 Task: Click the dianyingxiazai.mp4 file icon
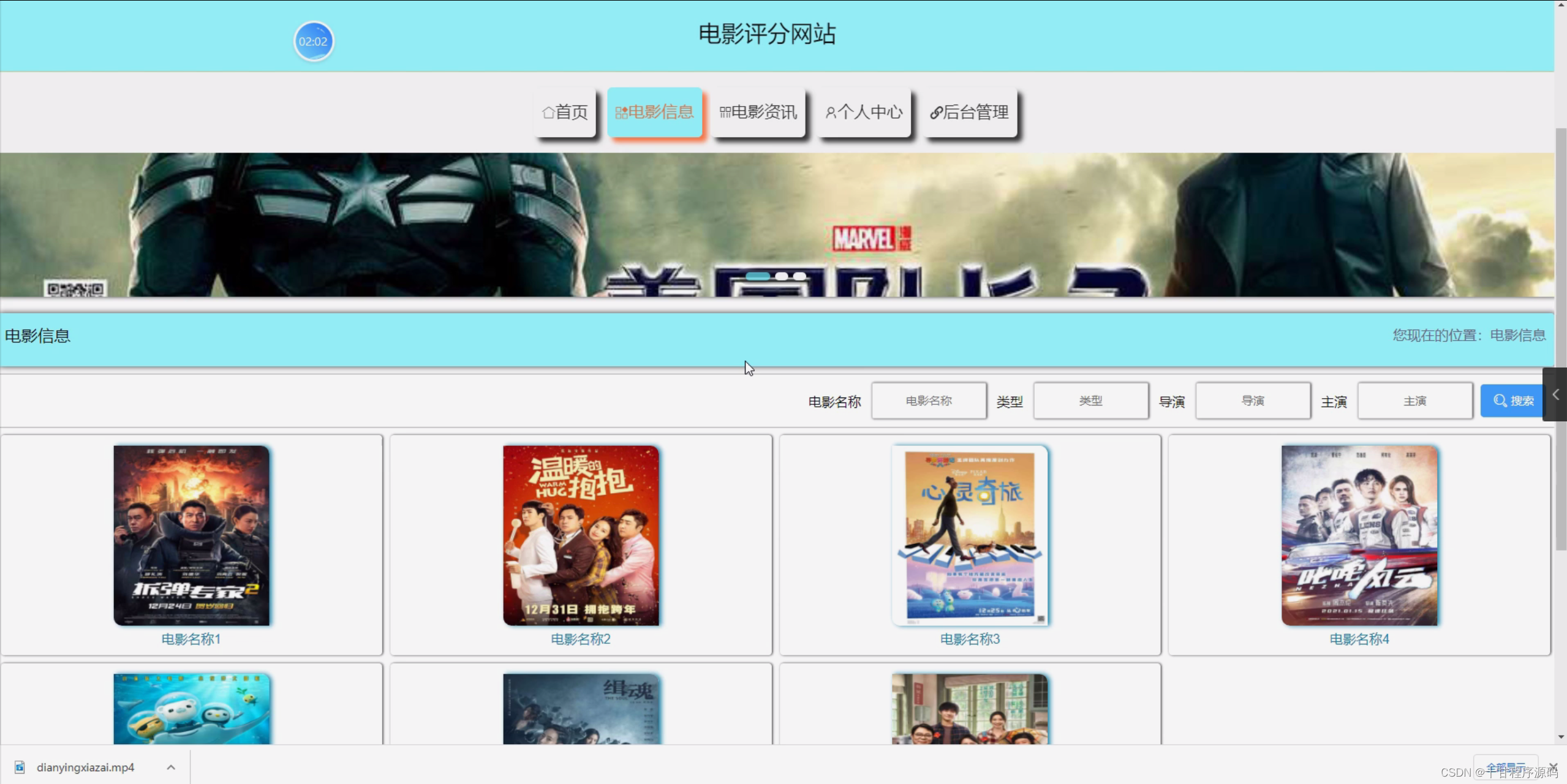[x=20, y=767]
